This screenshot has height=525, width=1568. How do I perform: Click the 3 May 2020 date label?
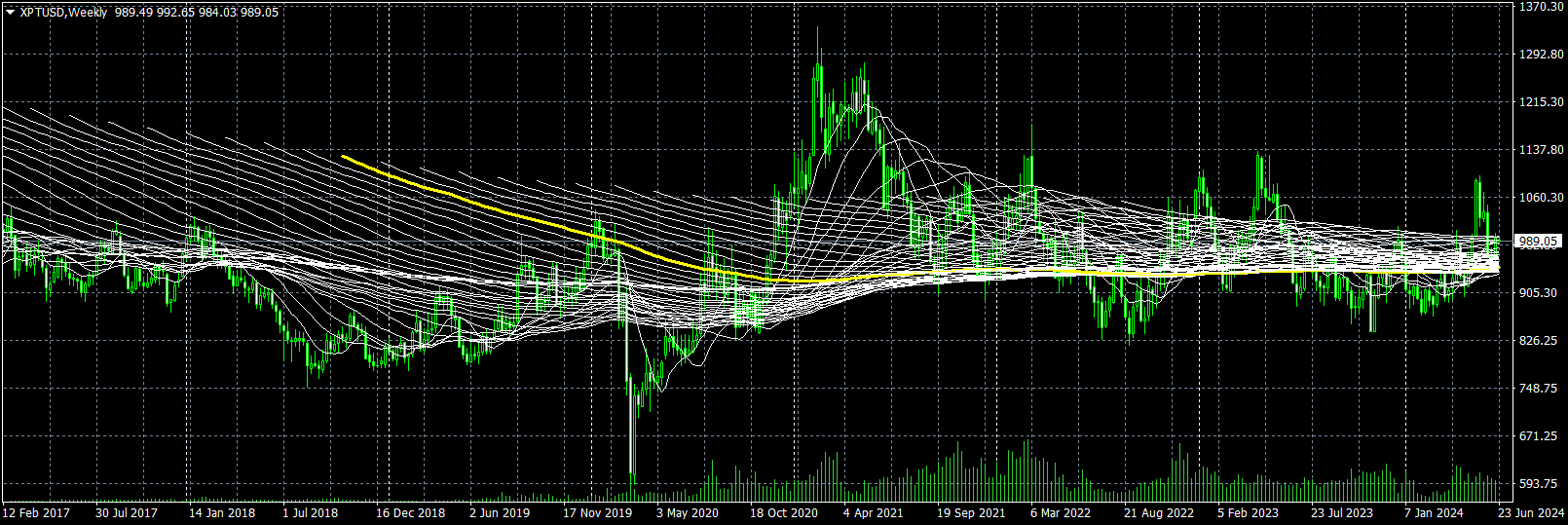688,512
